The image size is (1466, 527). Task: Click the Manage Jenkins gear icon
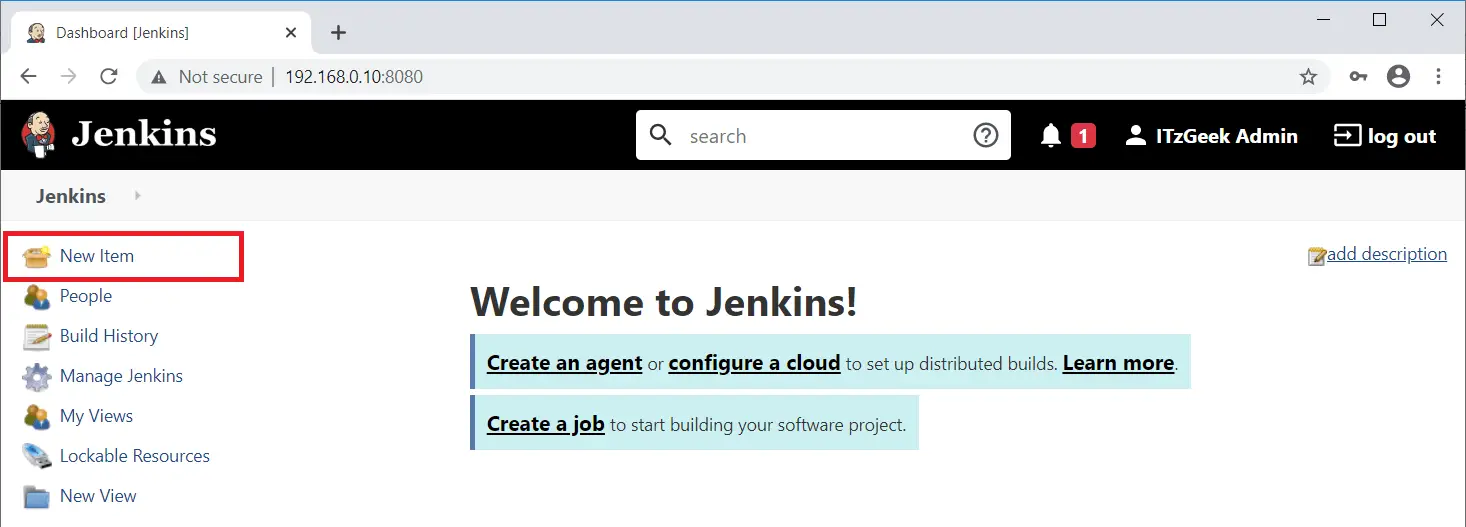(x=36, y=376)
